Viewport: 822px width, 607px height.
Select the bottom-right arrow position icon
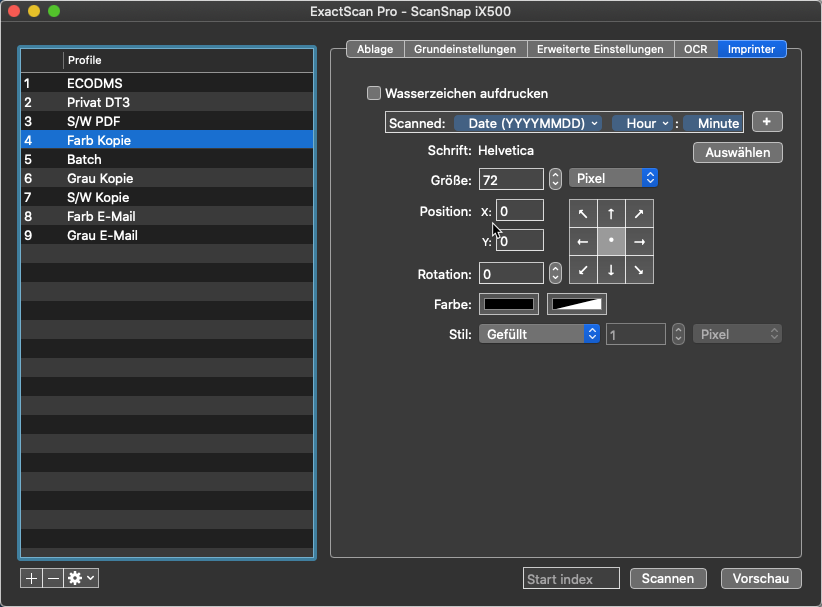click(639, 270)
